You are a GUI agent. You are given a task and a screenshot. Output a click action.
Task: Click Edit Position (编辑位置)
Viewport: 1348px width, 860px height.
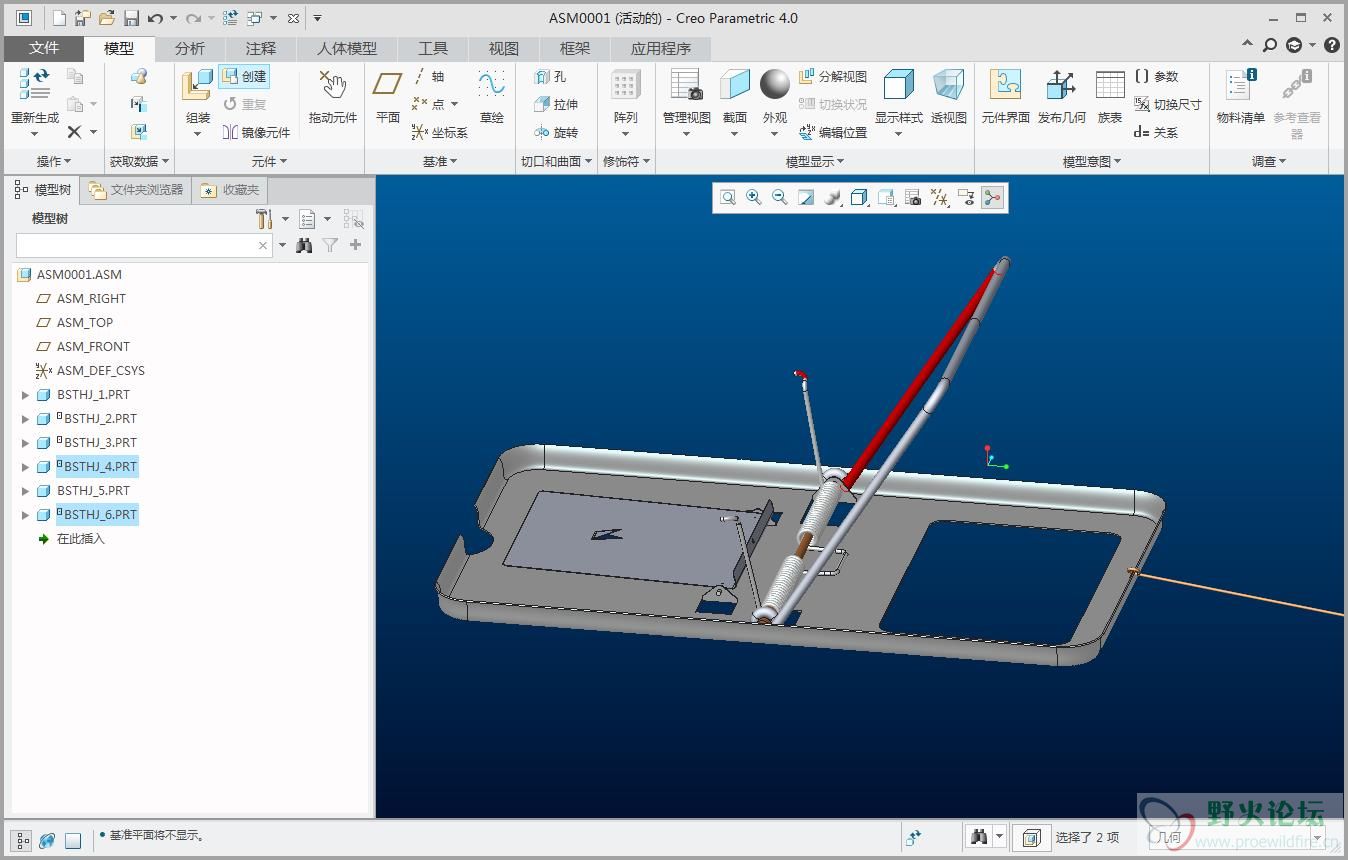pos(833,132)
